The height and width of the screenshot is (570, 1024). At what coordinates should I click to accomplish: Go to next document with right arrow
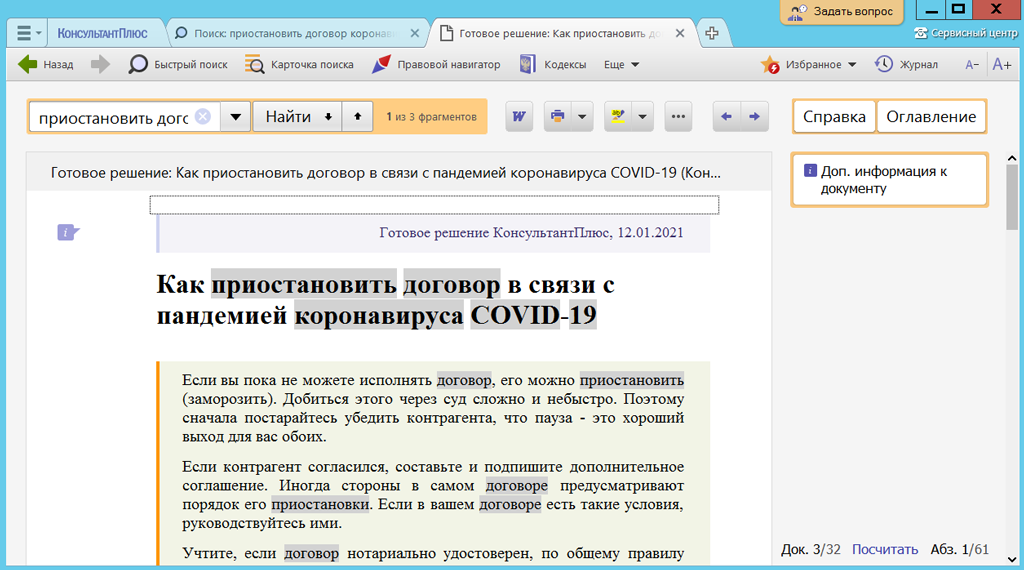click(754, 117)
